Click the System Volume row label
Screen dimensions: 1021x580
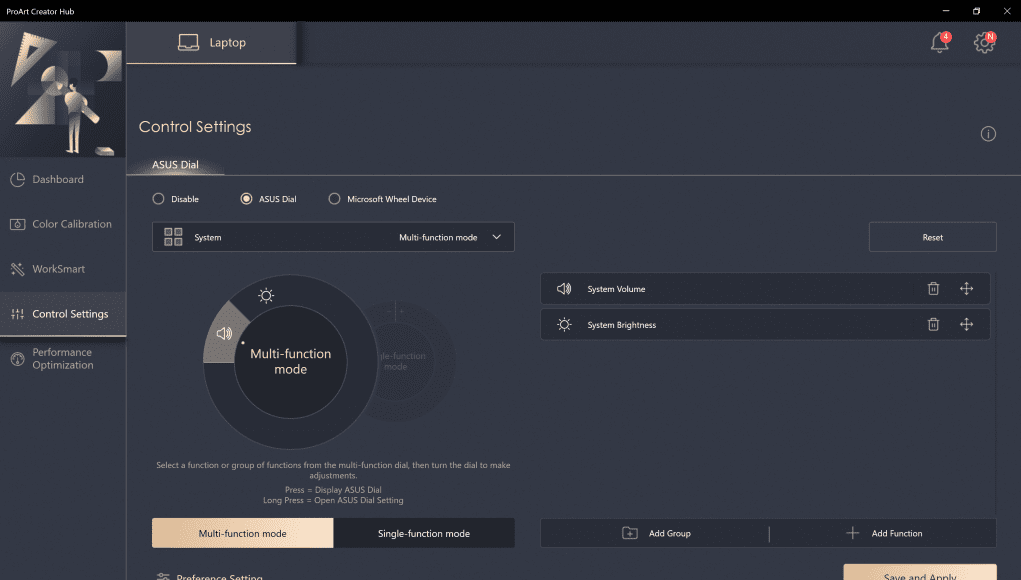pyautogui.click(x=616, y=289)
